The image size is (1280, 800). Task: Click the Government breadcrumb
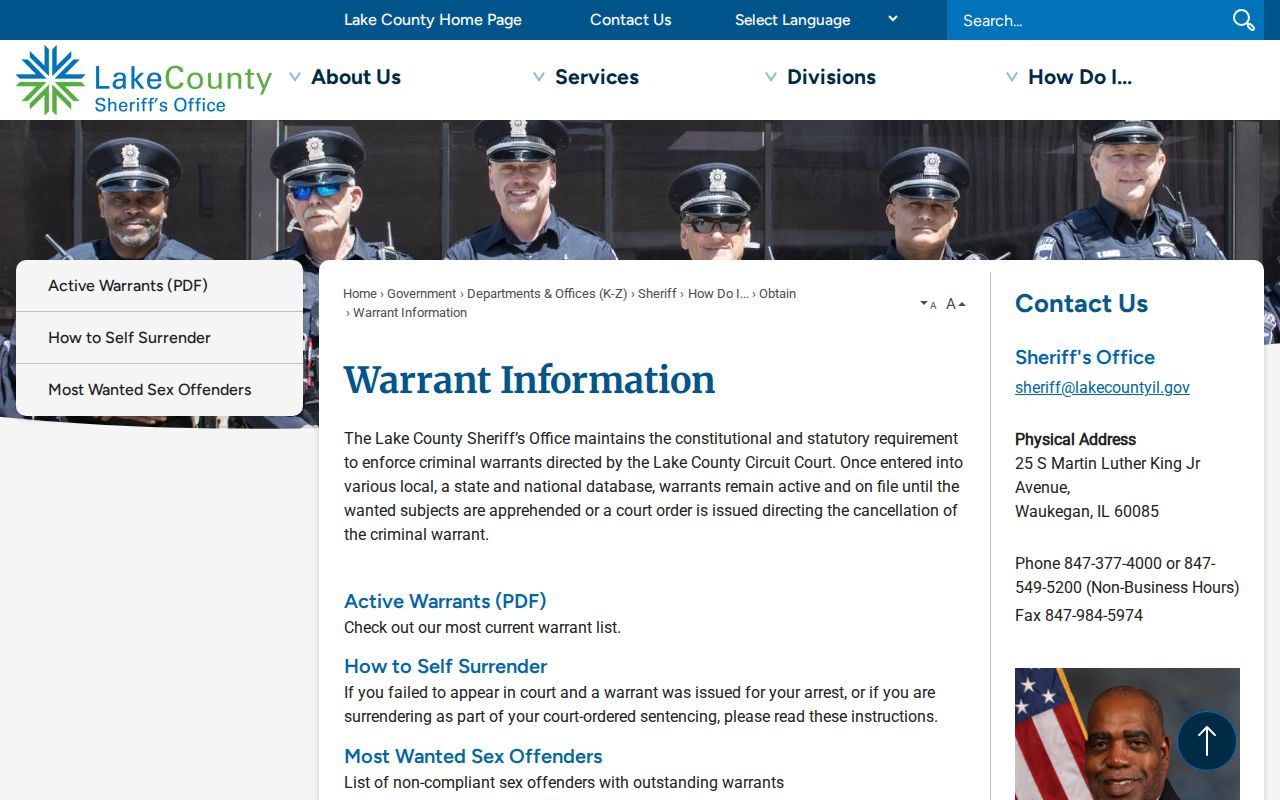(422, 294)
